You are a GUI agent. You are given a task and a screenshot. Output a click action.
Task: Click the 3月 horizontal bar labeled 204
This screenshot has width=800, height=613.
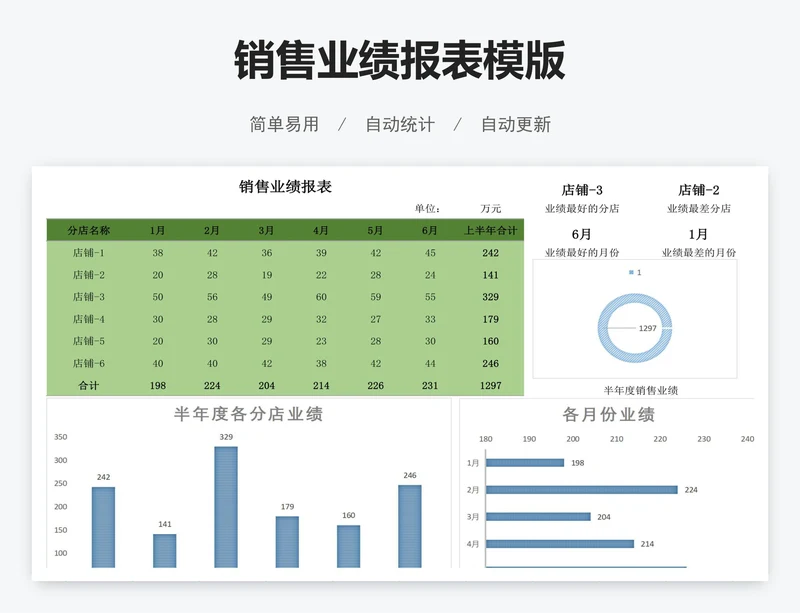pos(538,517)
